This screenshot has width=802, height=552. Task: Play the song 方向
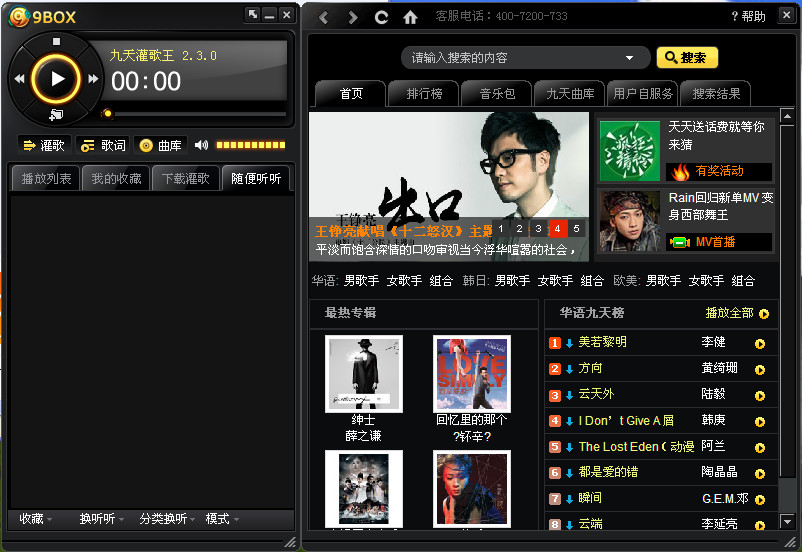760,370
